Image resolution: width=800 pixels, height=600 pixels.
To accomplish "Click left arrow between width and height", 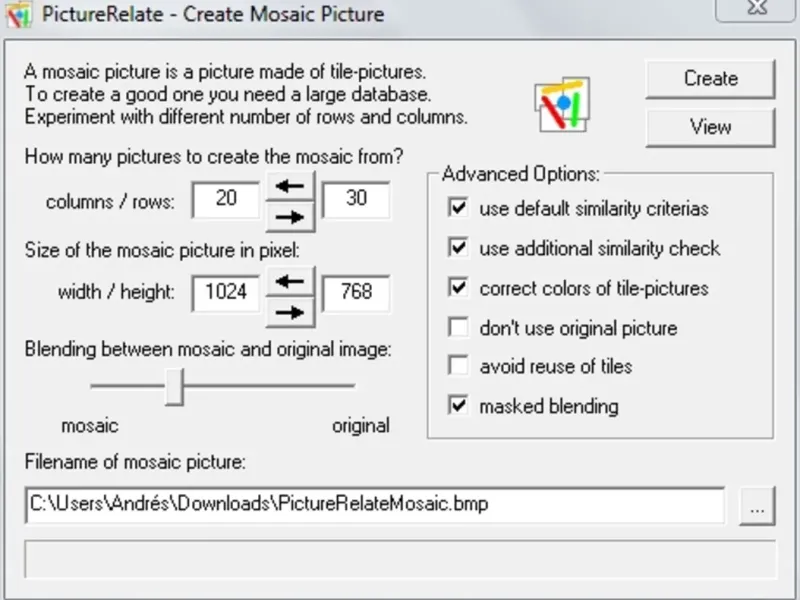I will (x=290, y=281).
